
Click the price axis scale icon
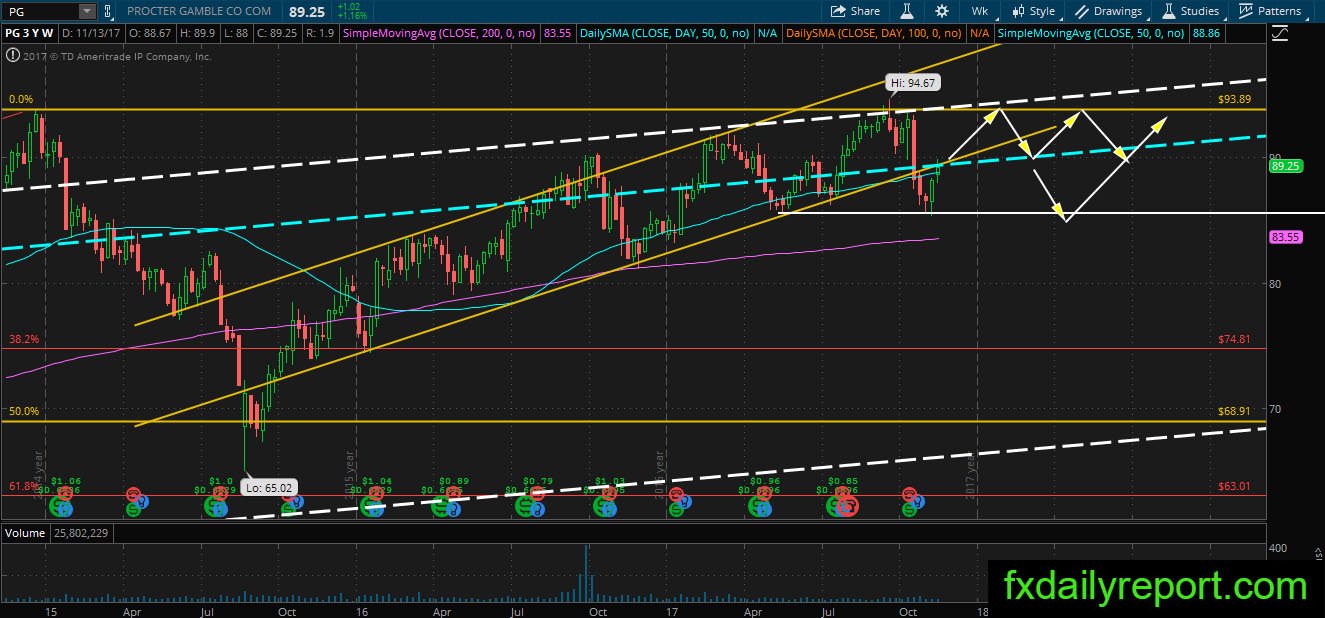[x=1282, y=33]
